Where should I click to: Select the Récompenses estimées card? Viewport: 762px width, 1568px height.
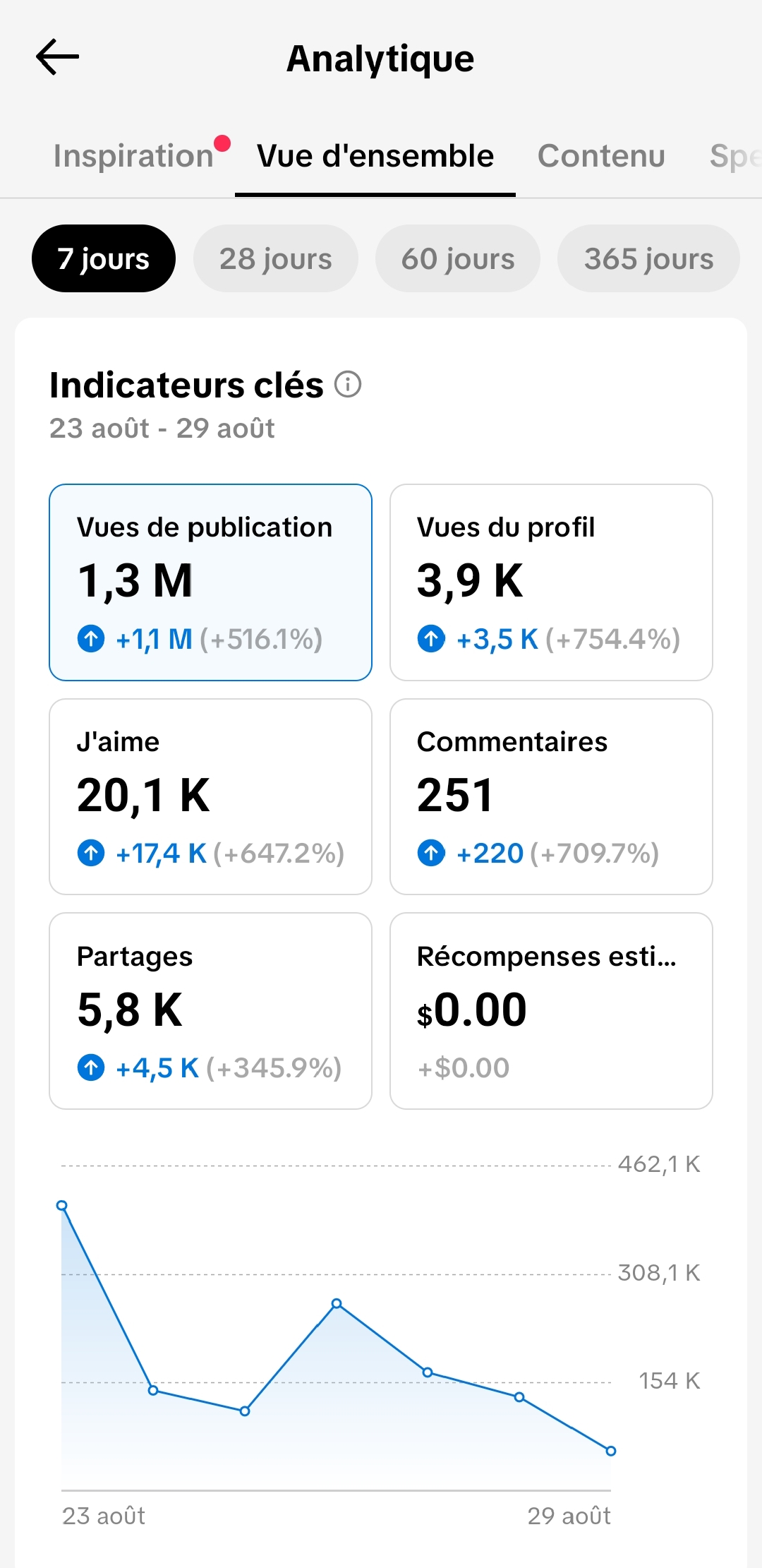[x=551, y=1011]
